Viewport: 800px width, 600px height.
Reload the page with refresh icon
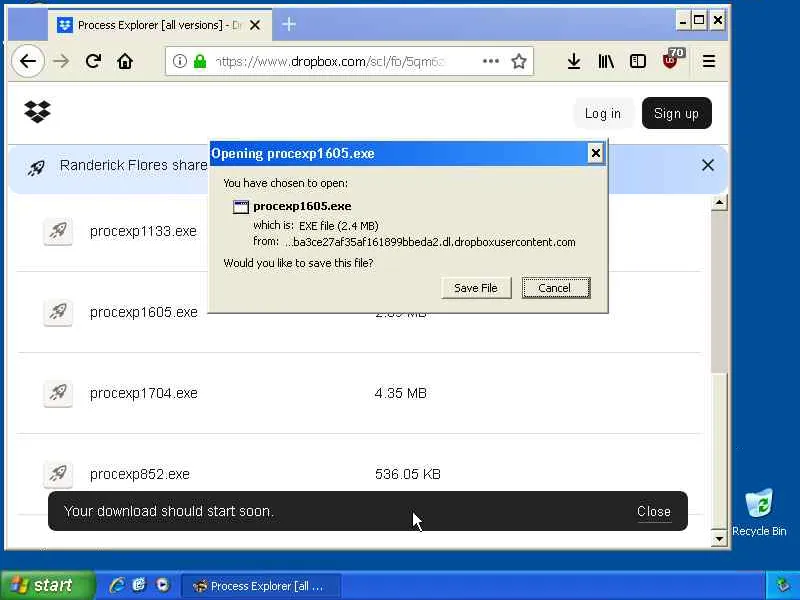click(93, 61)
